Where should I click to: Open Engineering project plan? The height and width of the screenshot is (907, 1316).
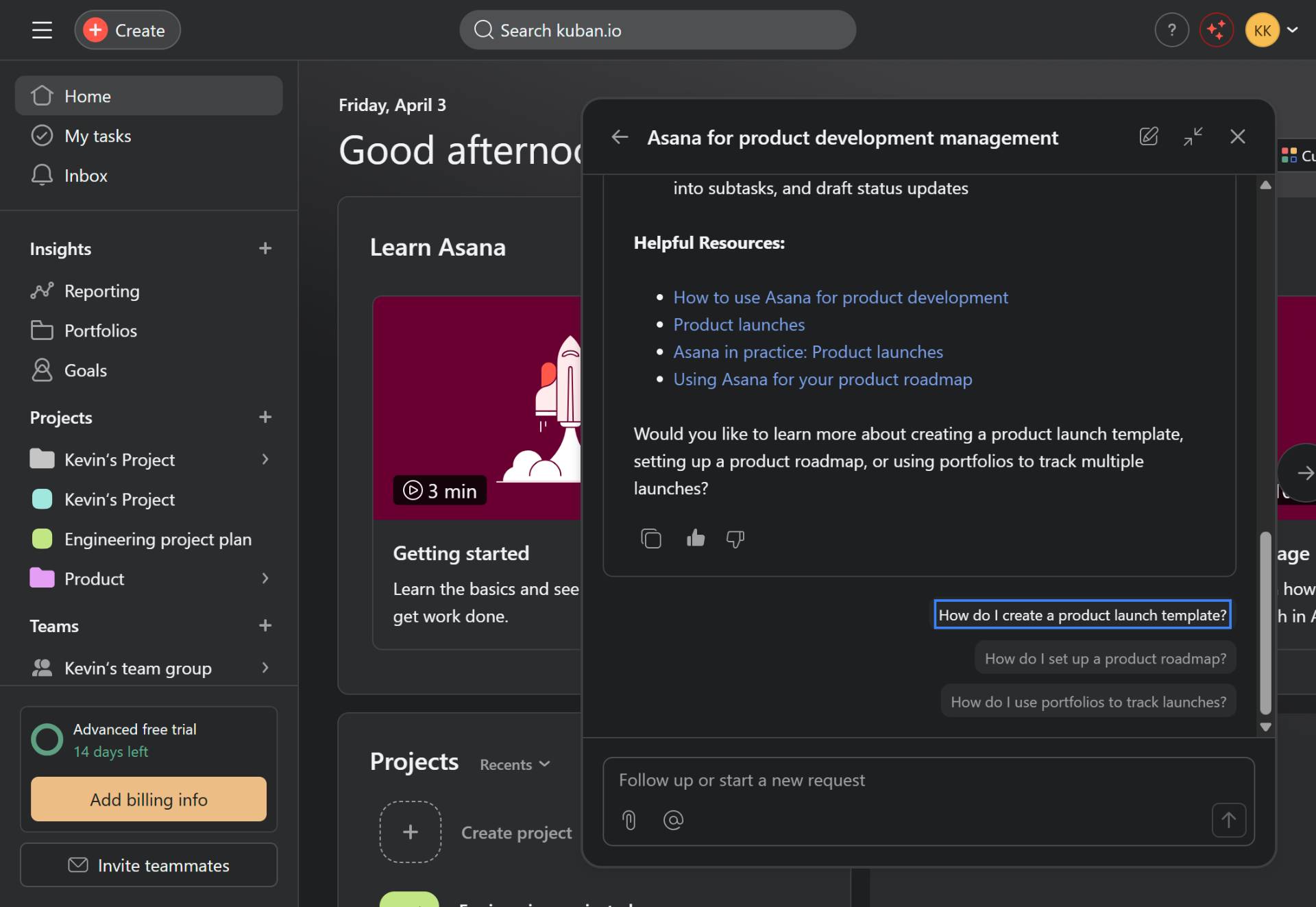pos(149,540)
